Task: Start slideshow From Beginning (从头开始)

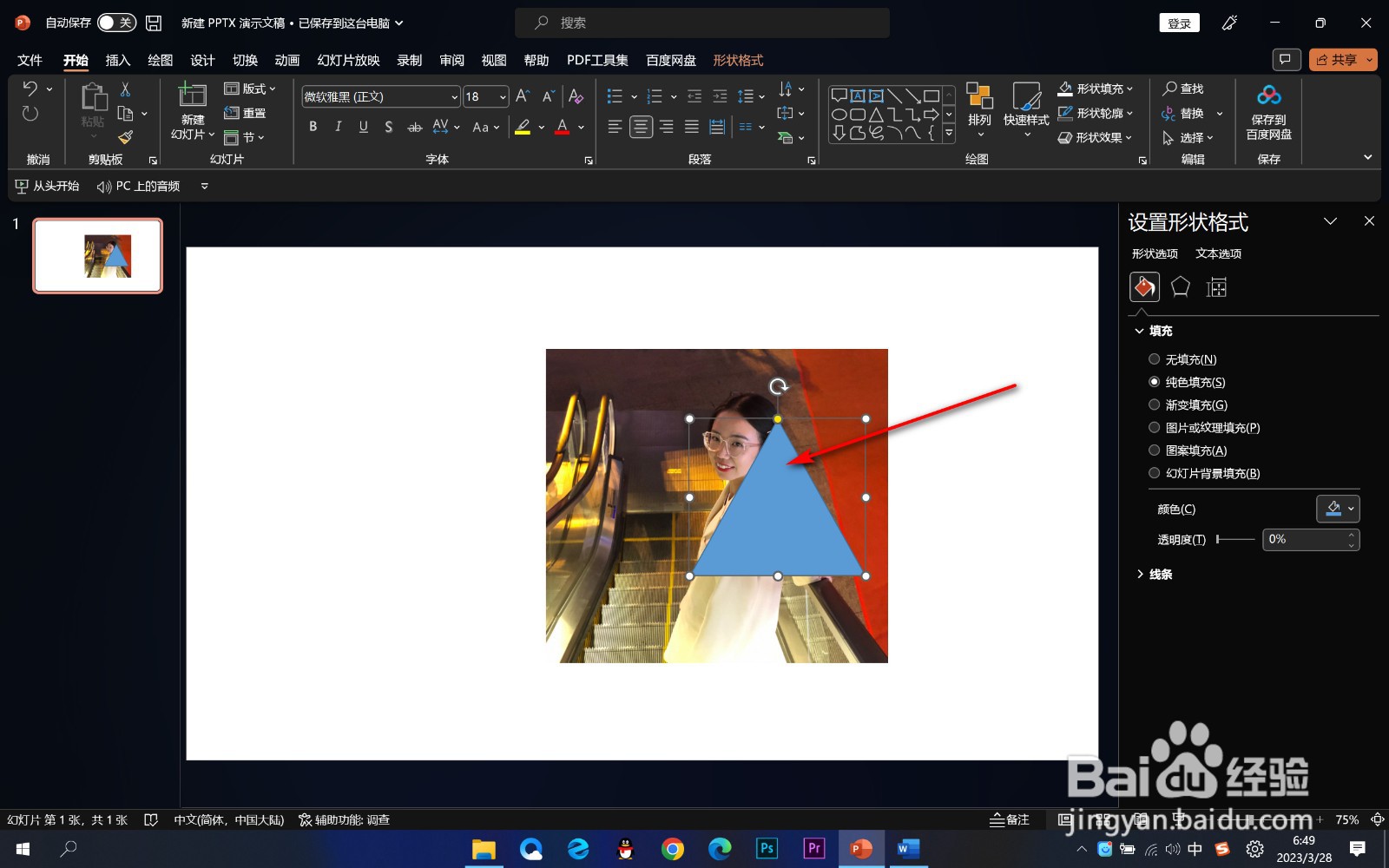Action: click(x=48, y=186)
